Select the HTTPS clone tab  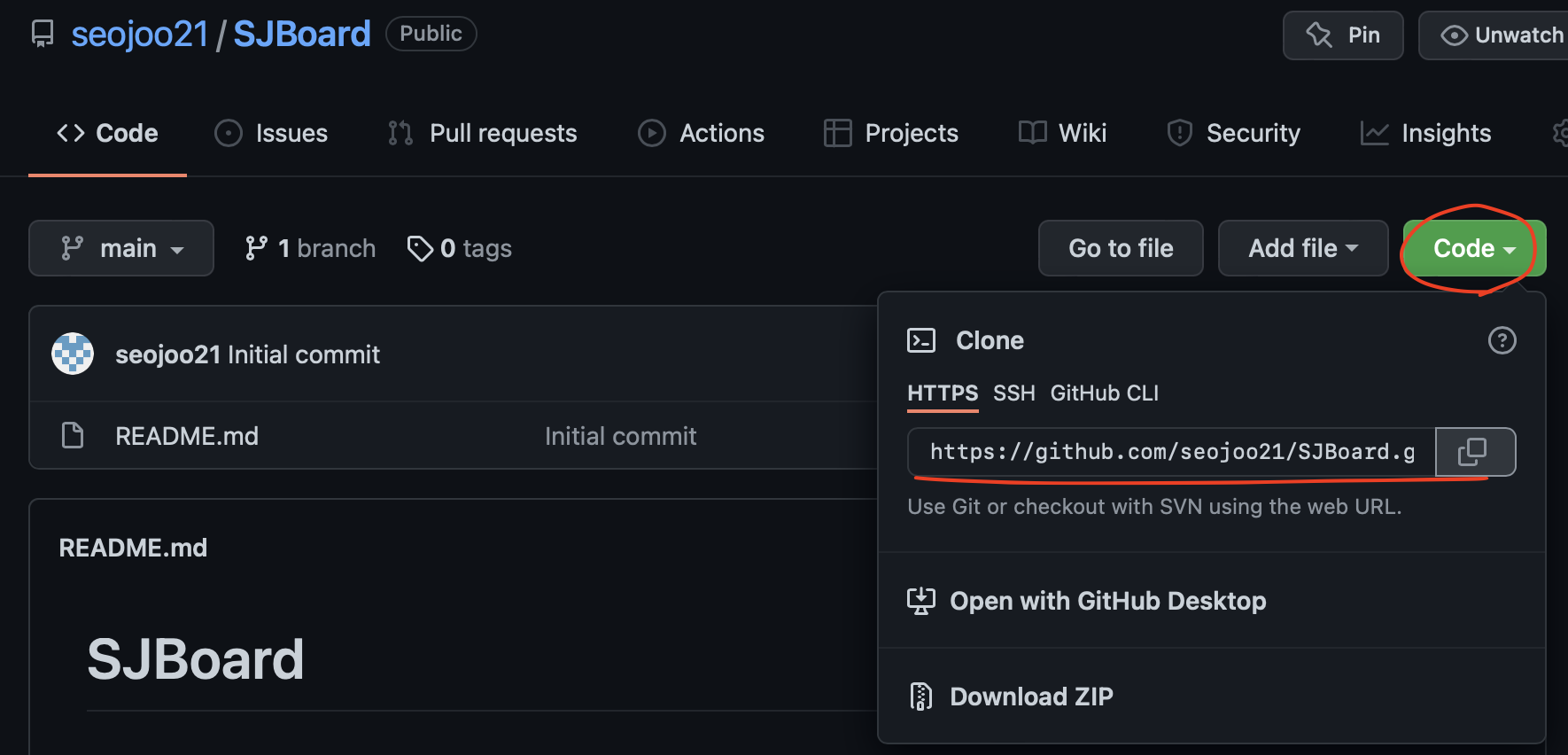point(943,393)
